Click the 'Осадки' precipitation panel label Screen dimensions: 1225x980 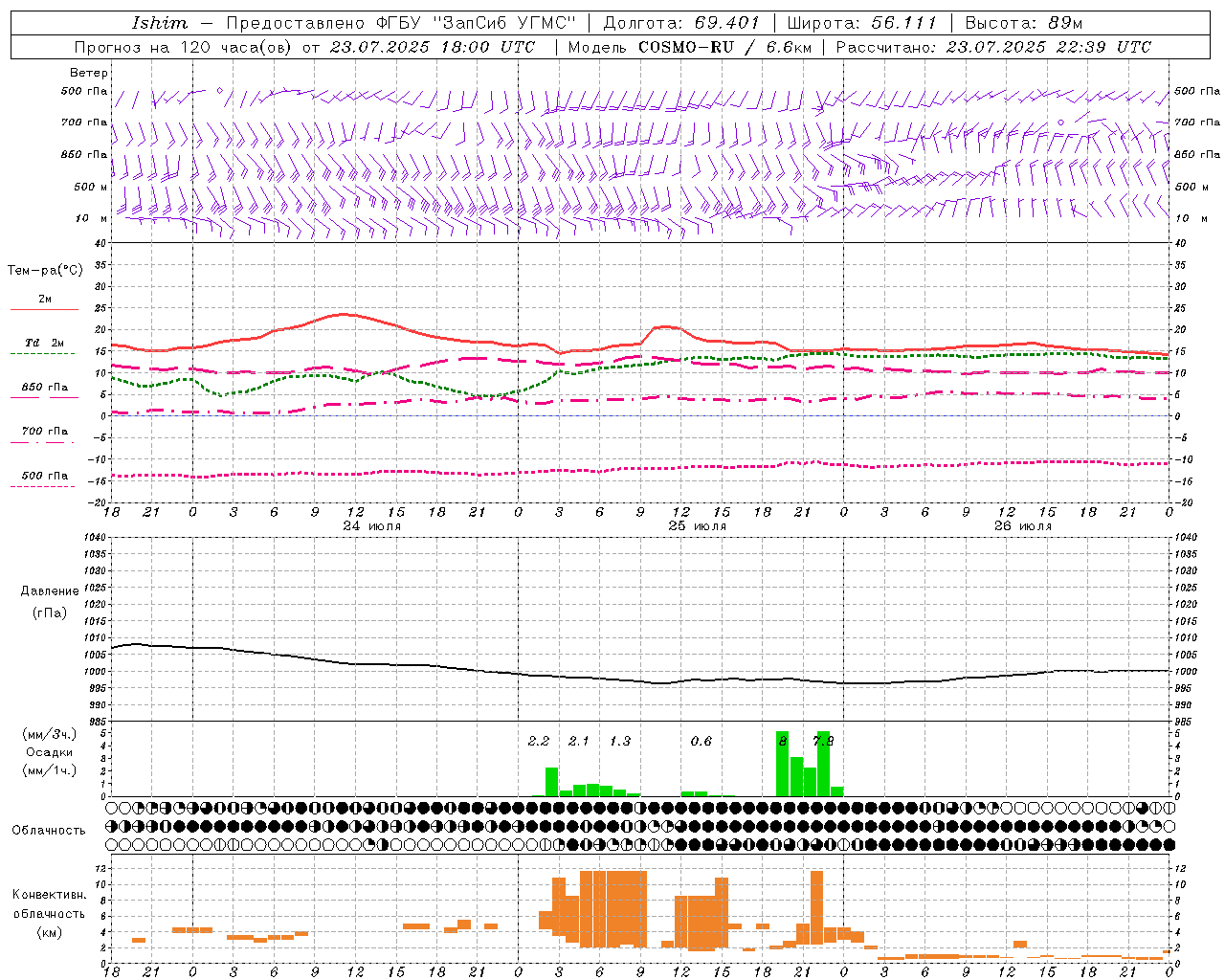pos(50,752)
